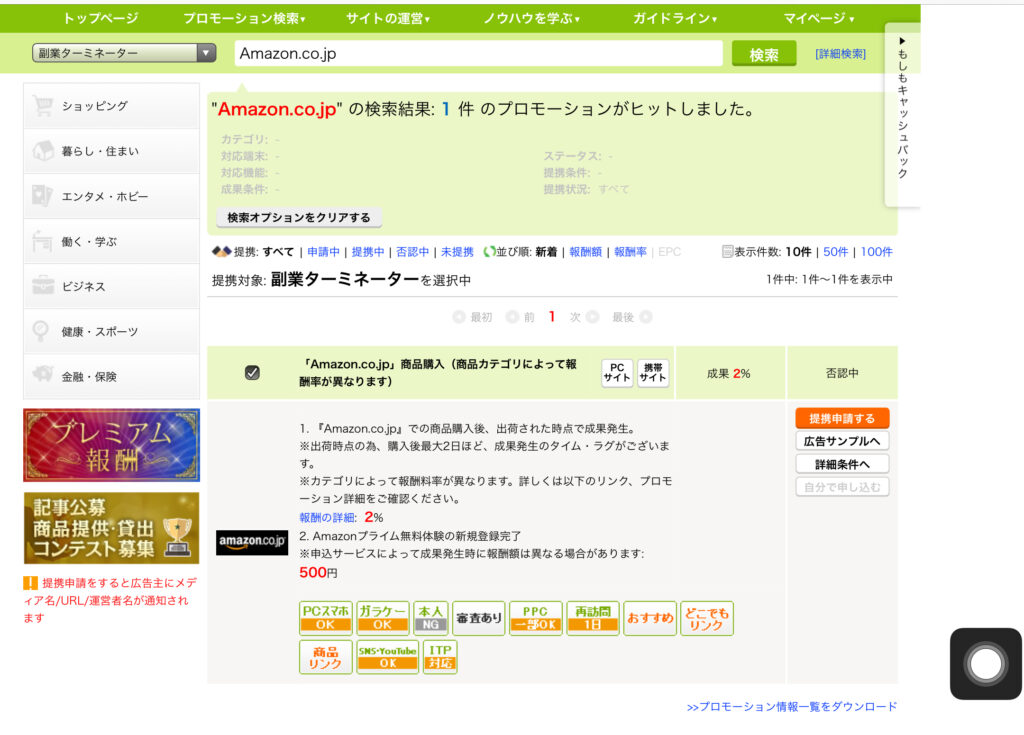Go to トップページ in navigation
The image size is (1024, 735).
[x=101, y=18]
